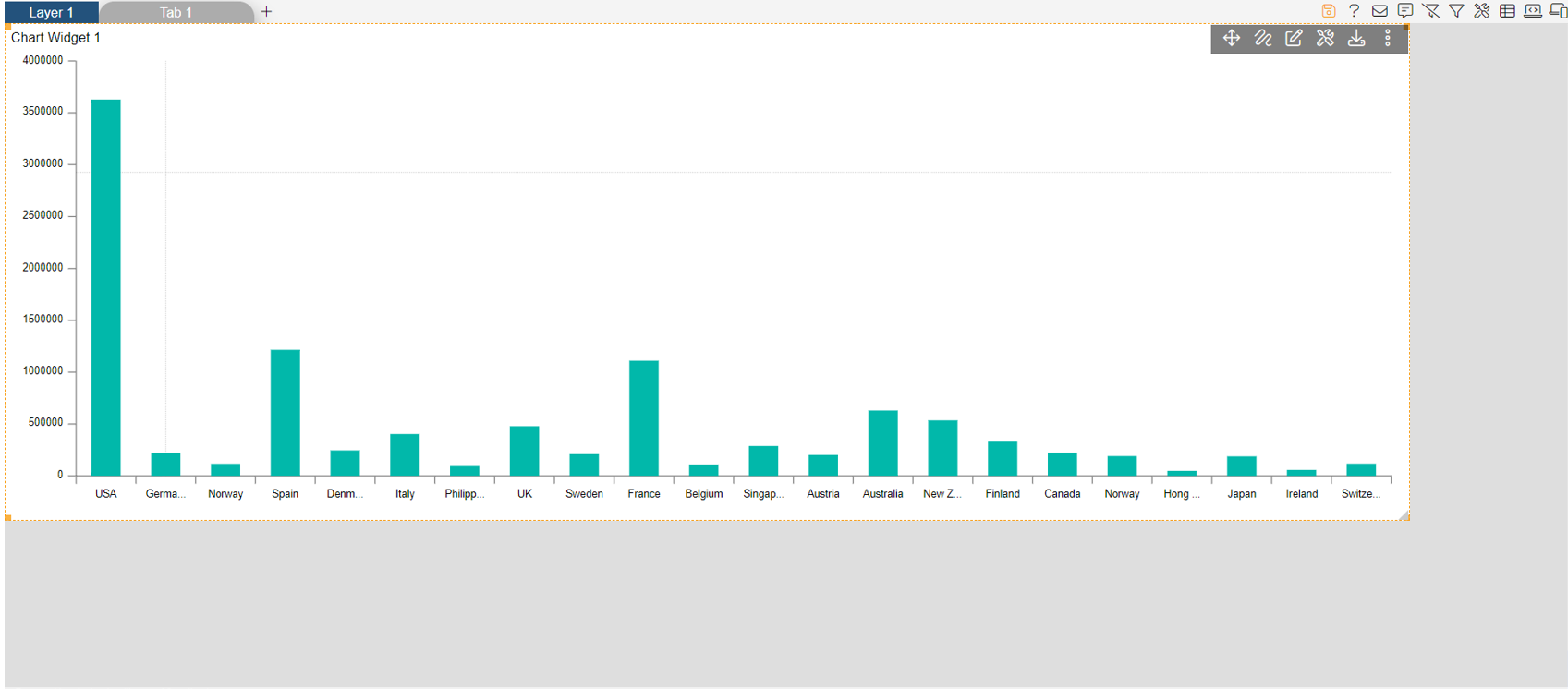
Task: Switch to the Tab 1 tab
Action: click(x=176, y=12)
